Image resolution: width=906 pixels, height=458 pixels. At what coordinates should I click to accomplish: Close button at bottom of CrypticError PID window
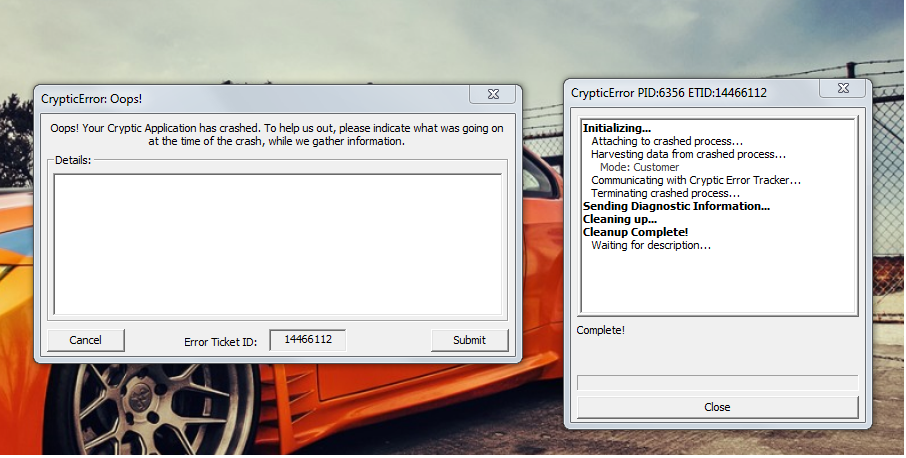(x=717, y=407)
